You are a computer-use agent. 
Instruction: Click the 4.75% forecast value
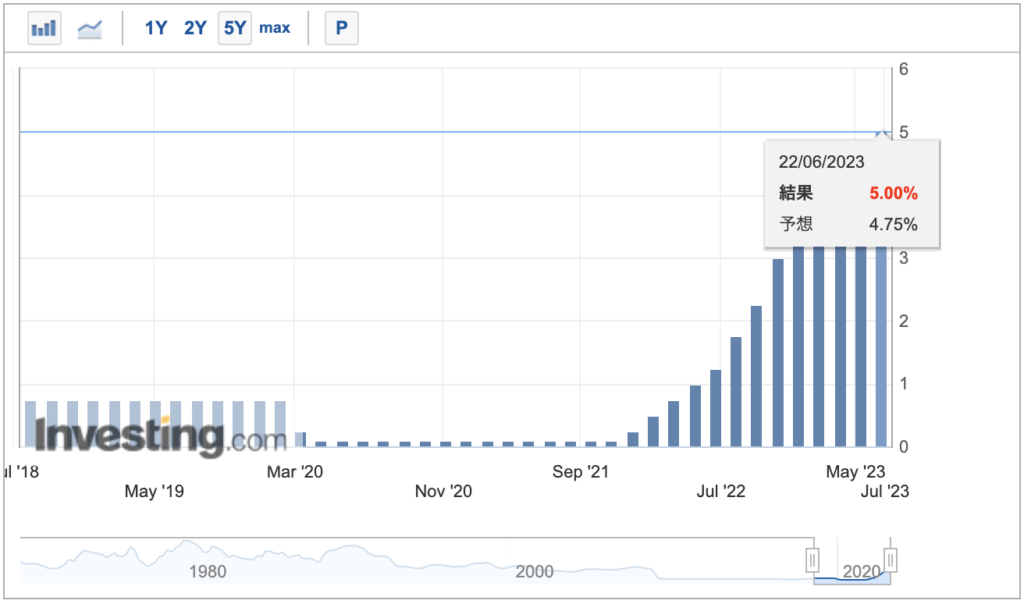[893, 225]
